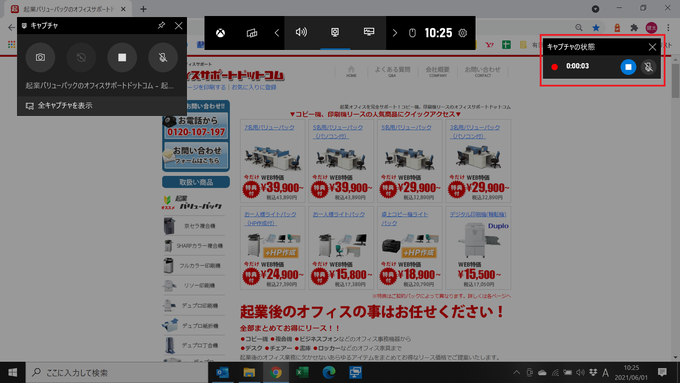Click the page vertical scrollbar

click(x=675, y=81)
